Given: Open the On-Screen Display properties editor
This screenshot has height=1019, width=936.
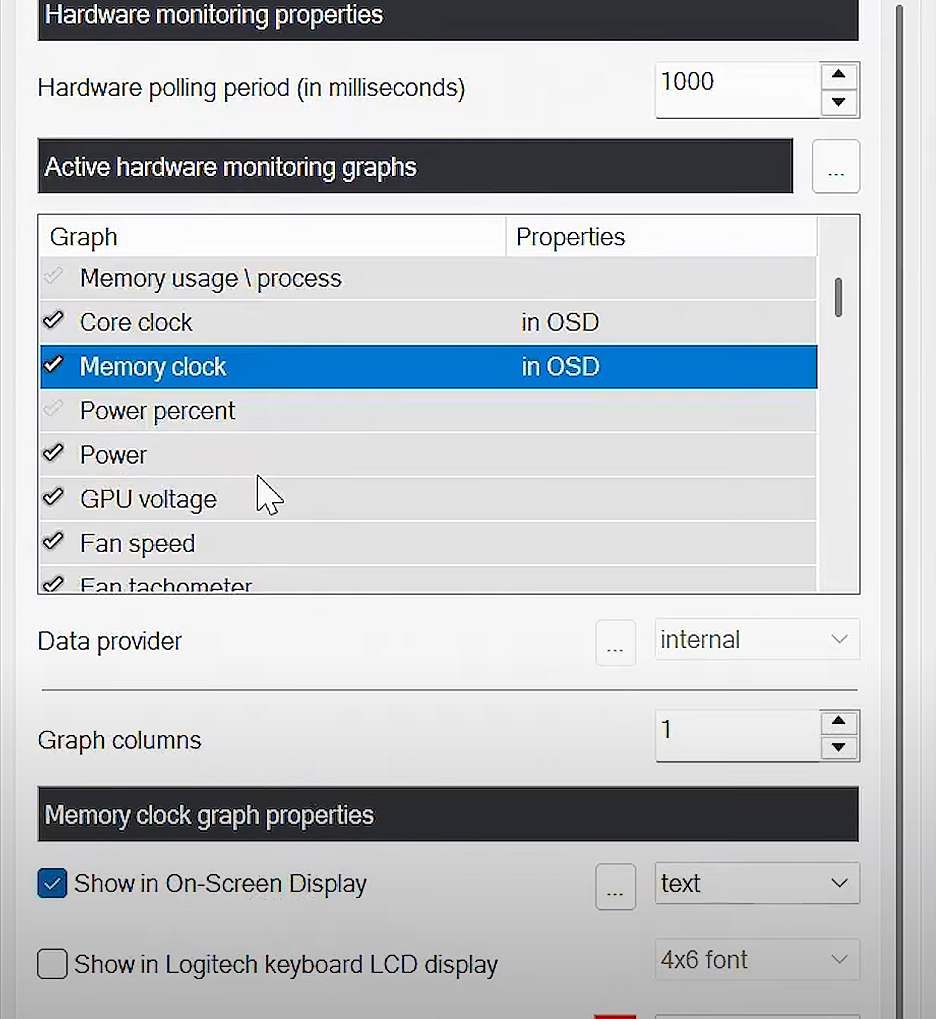Looking at the screenshot, I should [x=615, y=886].
